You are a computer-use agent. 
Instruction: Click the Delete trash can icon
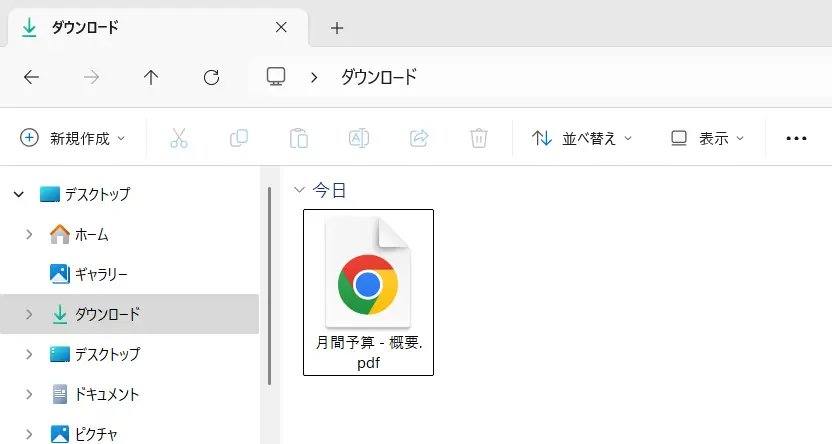point(479,138)
